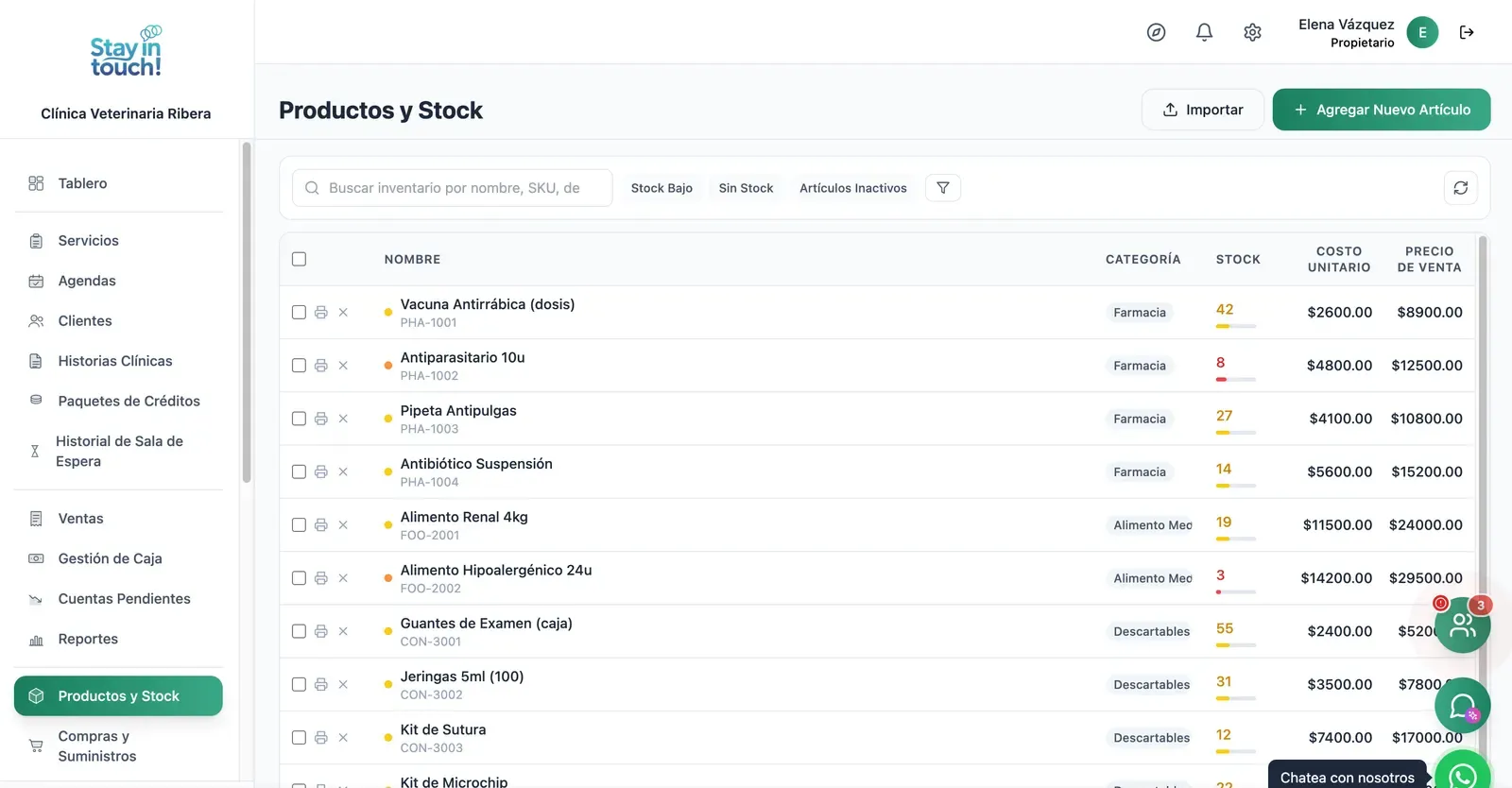This screenshot has height=788, width=1512.
Task: Refresh the inventory list with reload icon
Action: 1460,188
